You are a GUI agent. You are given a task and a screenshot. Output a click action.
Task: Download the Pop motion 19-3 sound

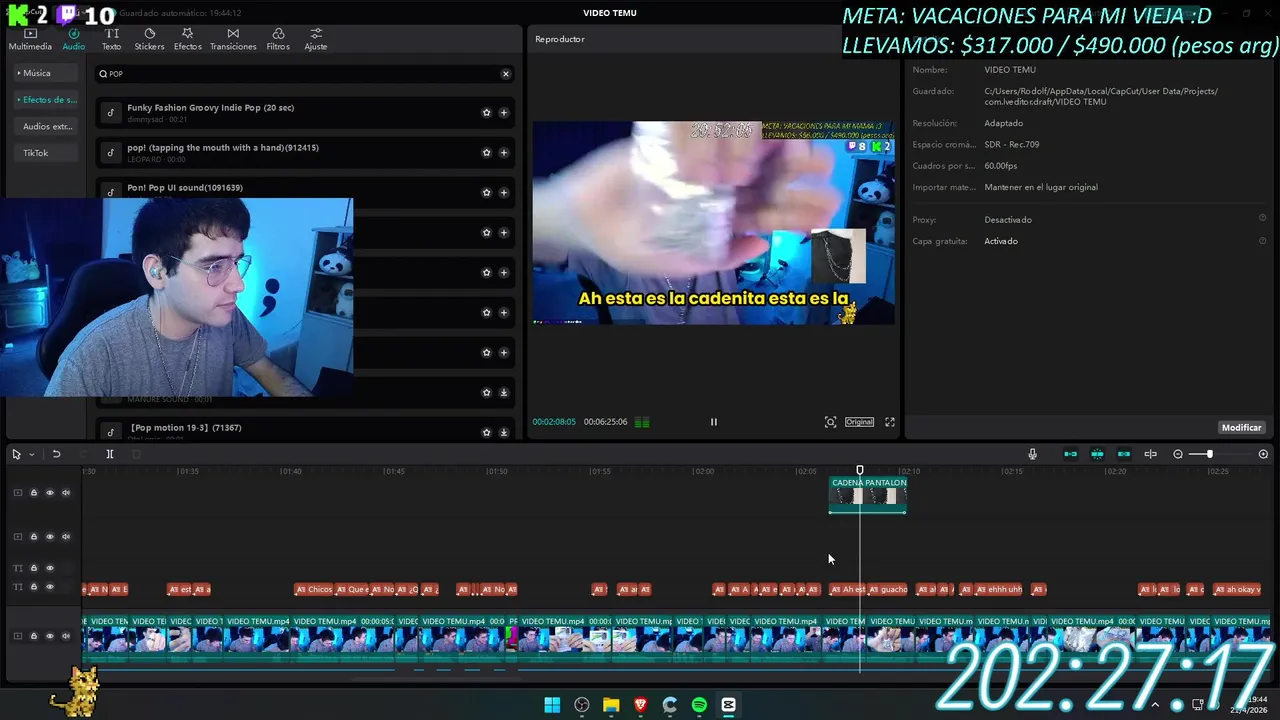pos(503,433)
